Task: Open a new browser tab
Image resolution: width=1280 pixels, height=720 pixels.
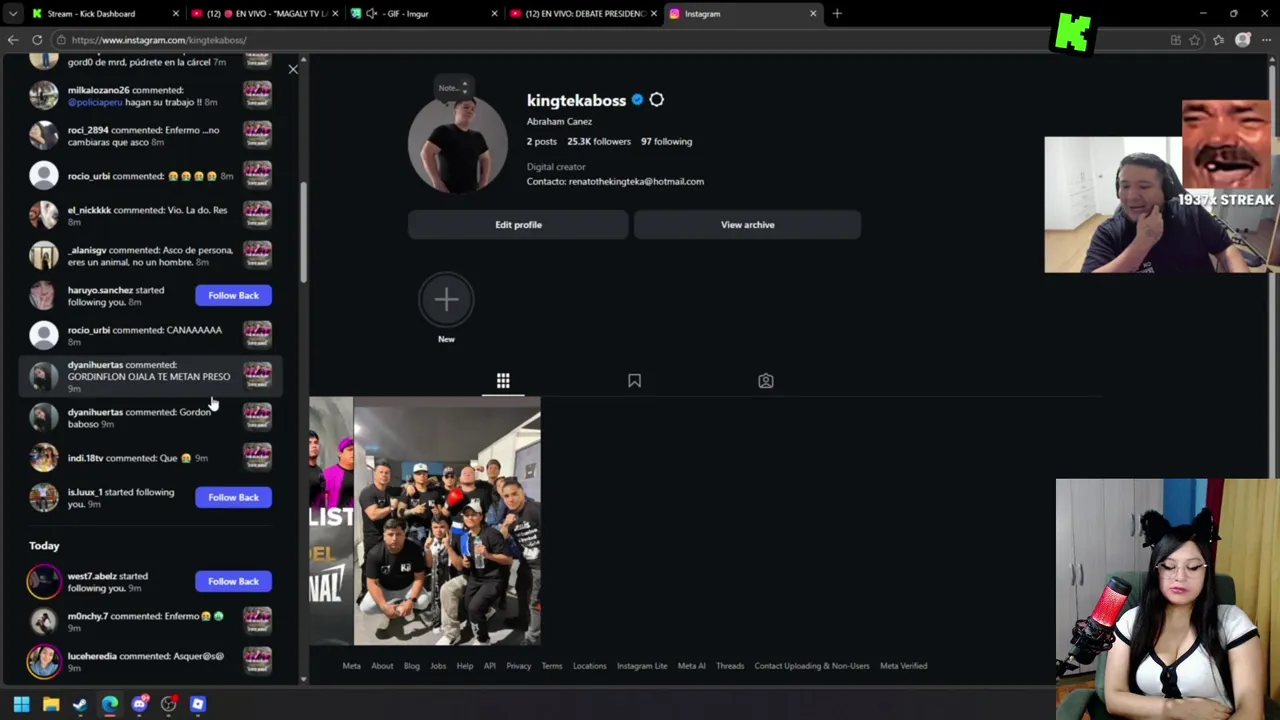Action: click(837, 14)
